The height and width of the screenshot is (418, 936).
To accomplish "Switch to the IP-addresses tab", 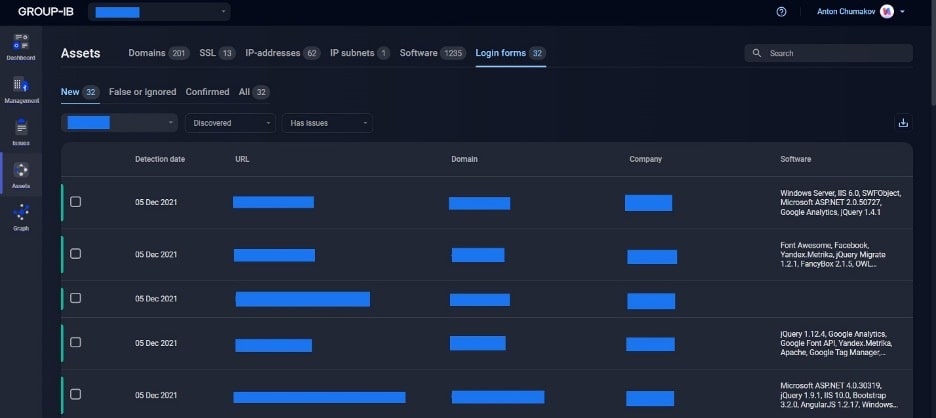I will click(283, 53).
